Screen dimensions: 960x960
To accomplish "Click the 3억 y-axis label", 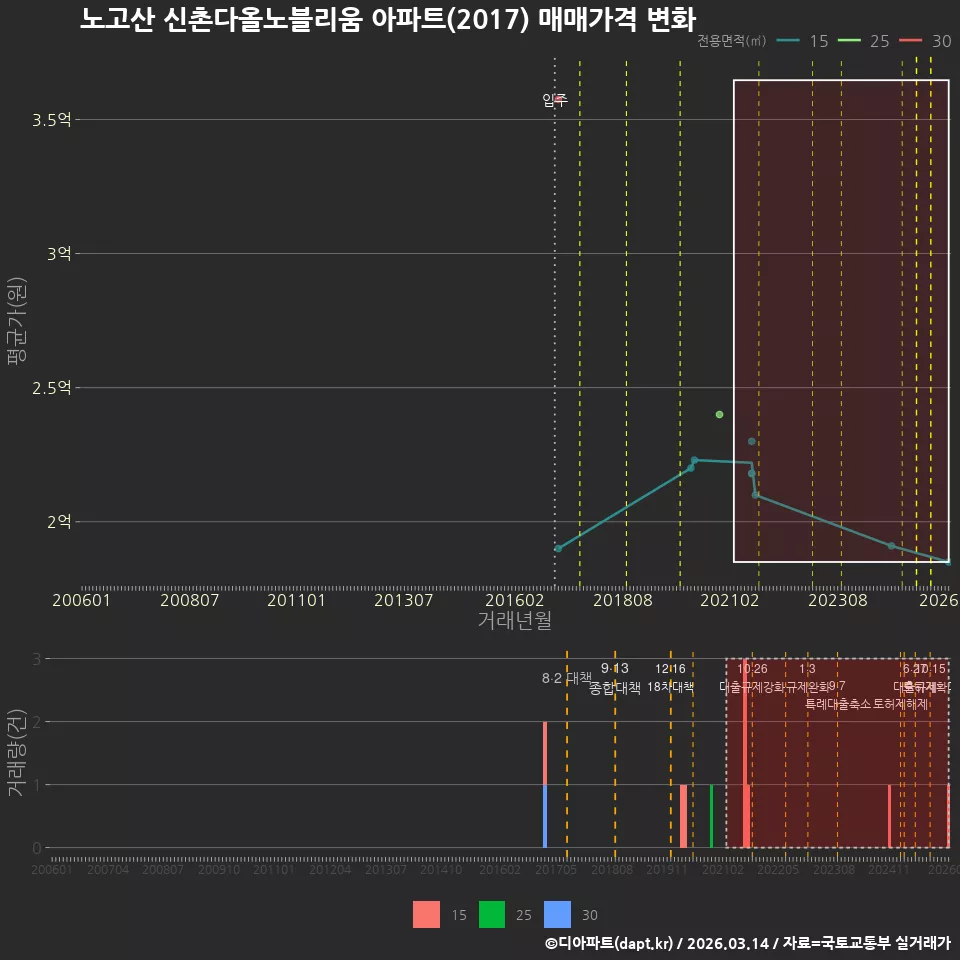I will pyautogui.click(x=59, y=253).
